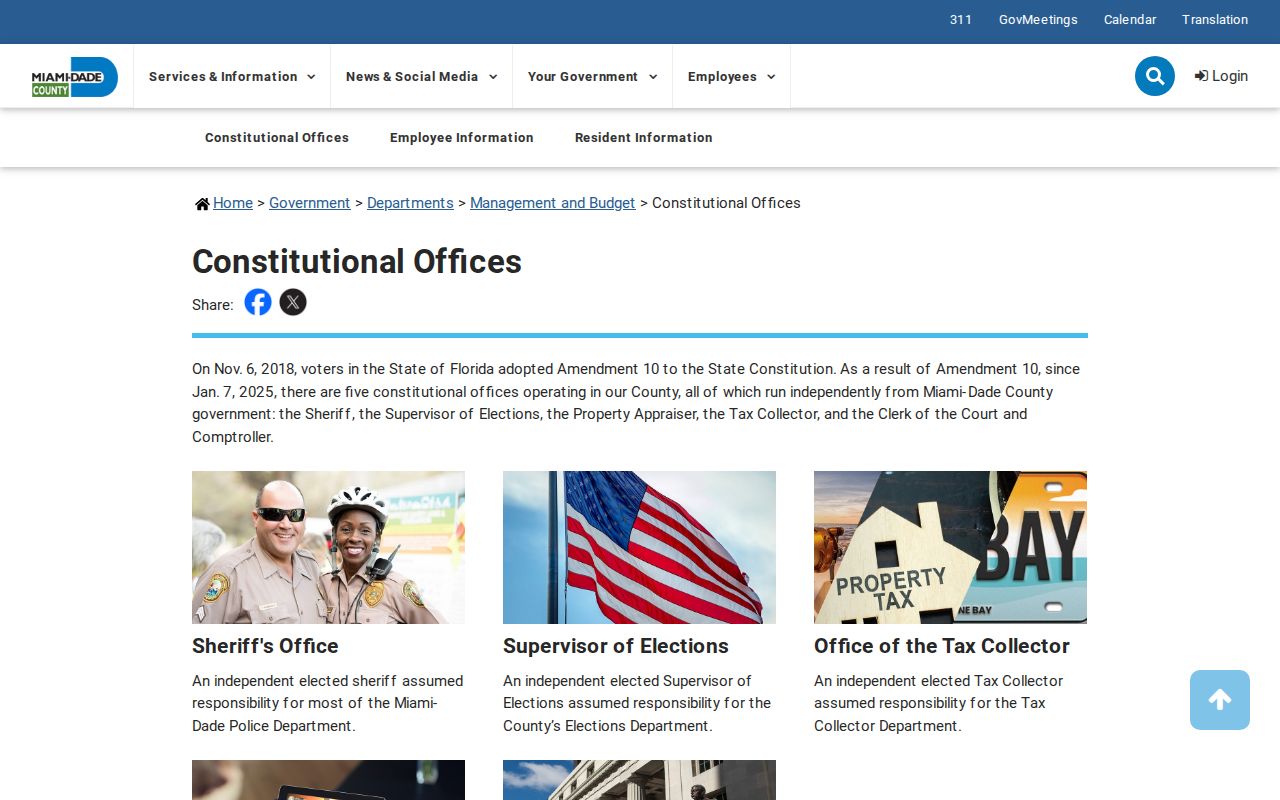Click the courthouse building image
Screen dimensions: 1280x800
[639, 780]
